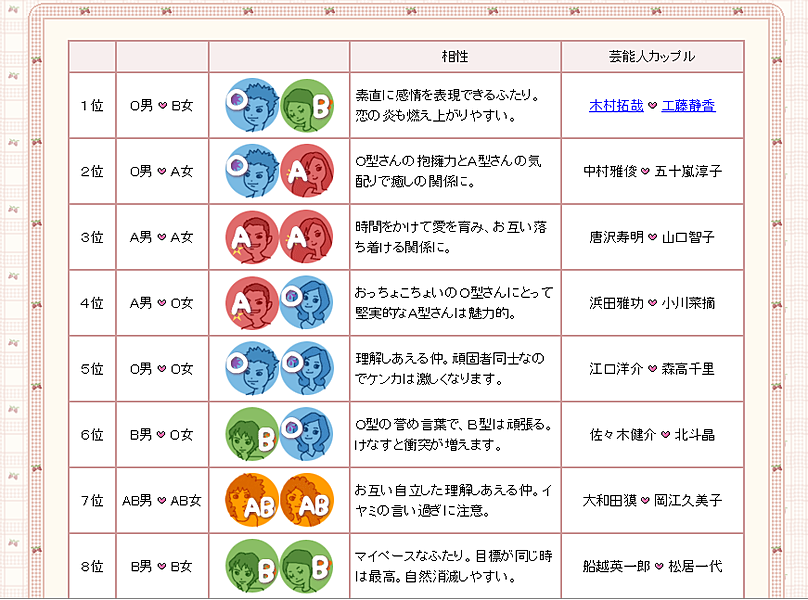Open the 工藤静香 link
The image size is (808, 600).
(688, 105)
